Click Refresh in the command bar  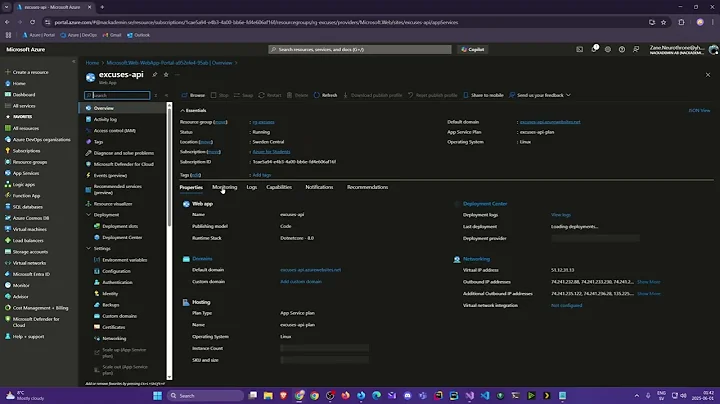click(325, 95)
